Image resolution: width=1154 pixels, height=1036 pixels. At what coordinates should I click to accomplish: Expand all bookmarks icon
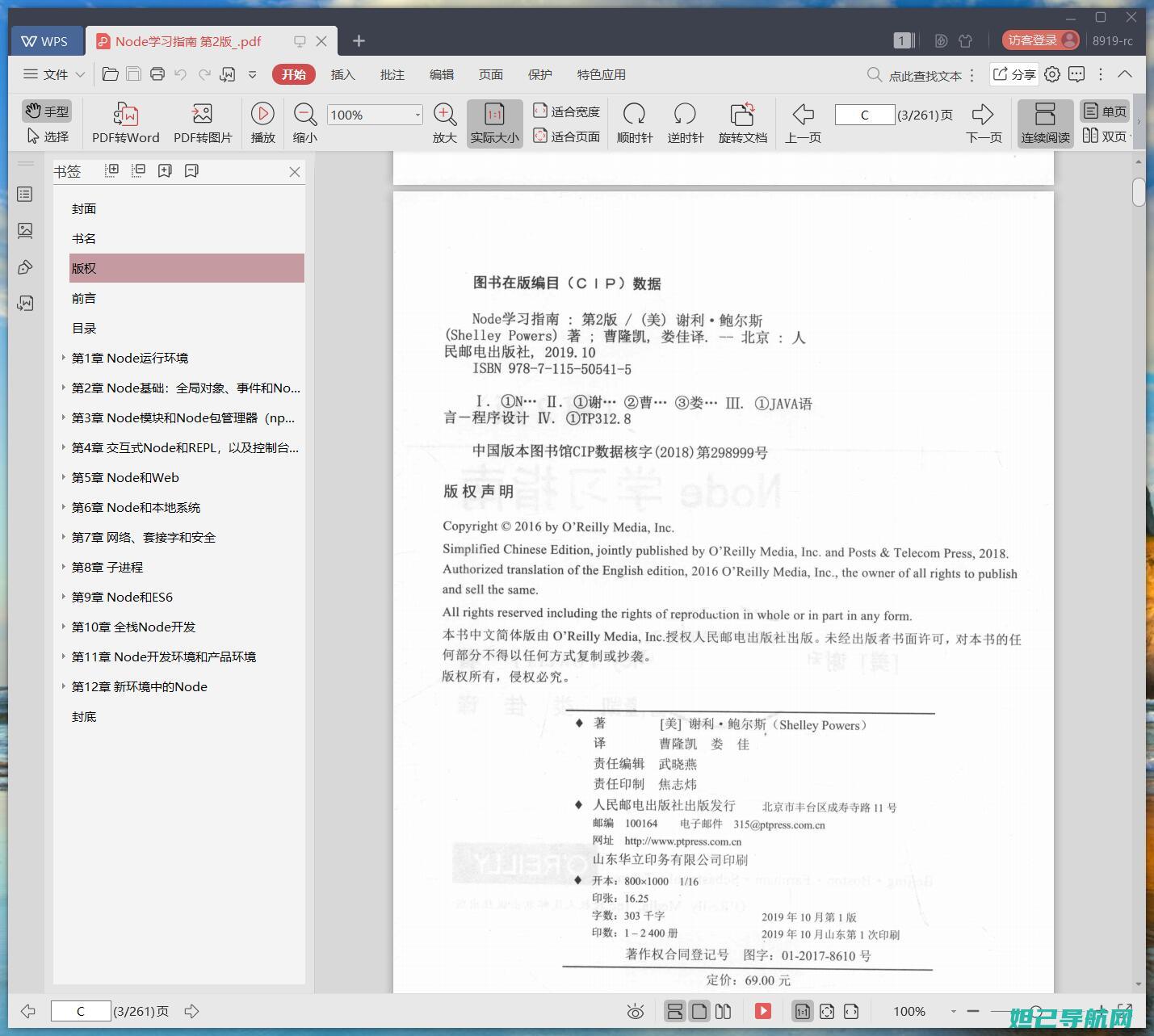[111, 170]
